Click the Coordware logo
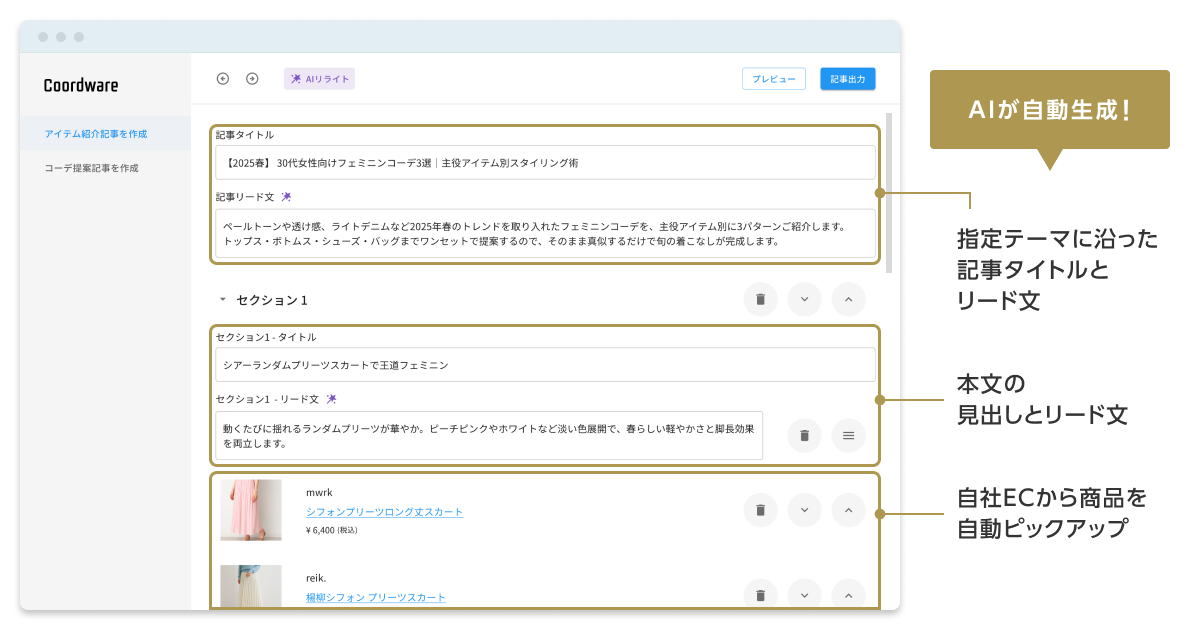This screenshot has height=630, width=1200. click(x=81, y=86)
